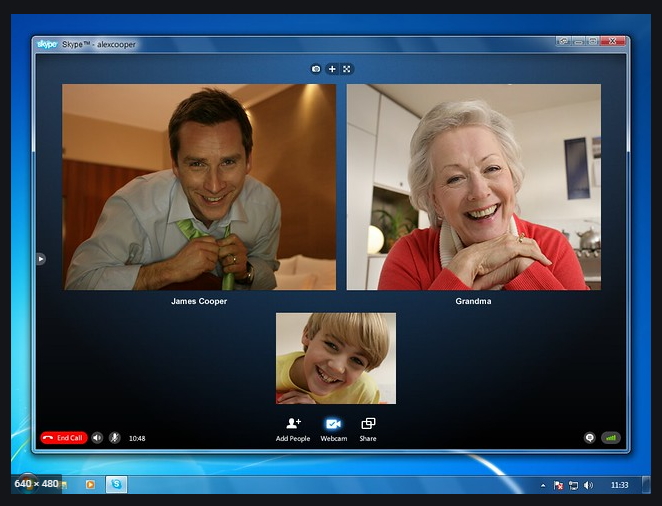Check the call quality signal bars indicator

611,438
